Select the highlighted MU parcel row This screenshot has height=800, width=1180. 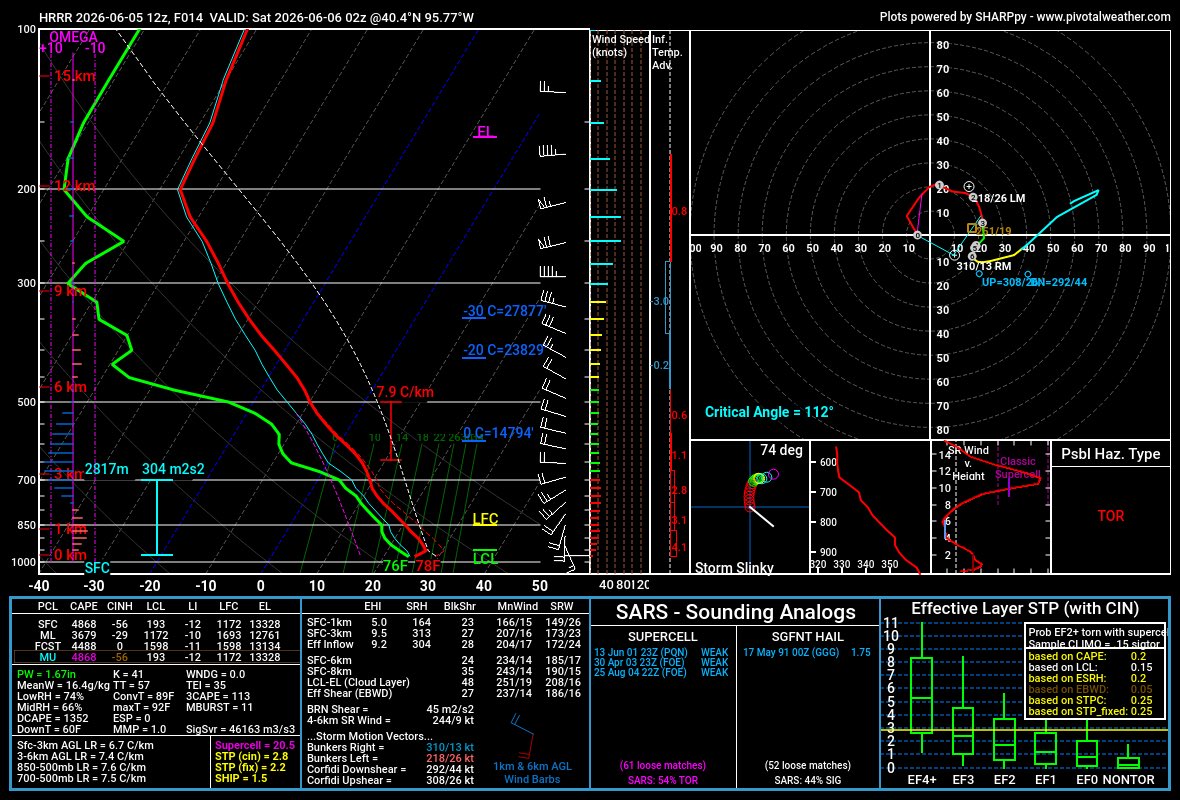click(157, 657)
